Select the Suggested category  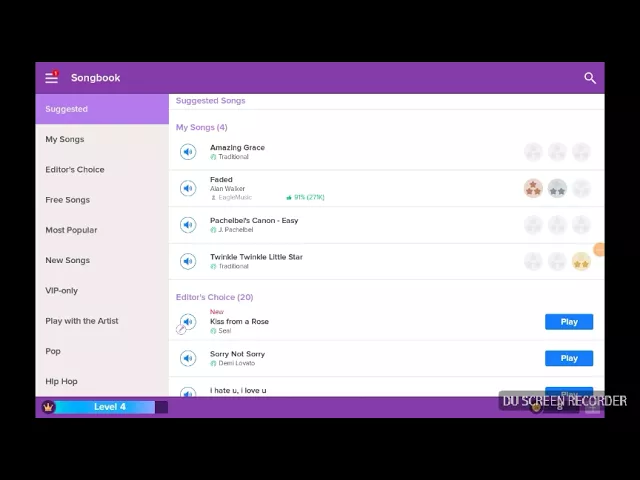click(x=102, y=109)
